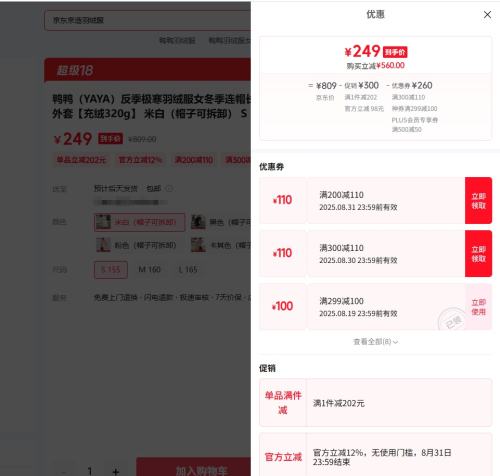Click the ¥110 amount on 满200减110 coupon

(x=282, y=200)
